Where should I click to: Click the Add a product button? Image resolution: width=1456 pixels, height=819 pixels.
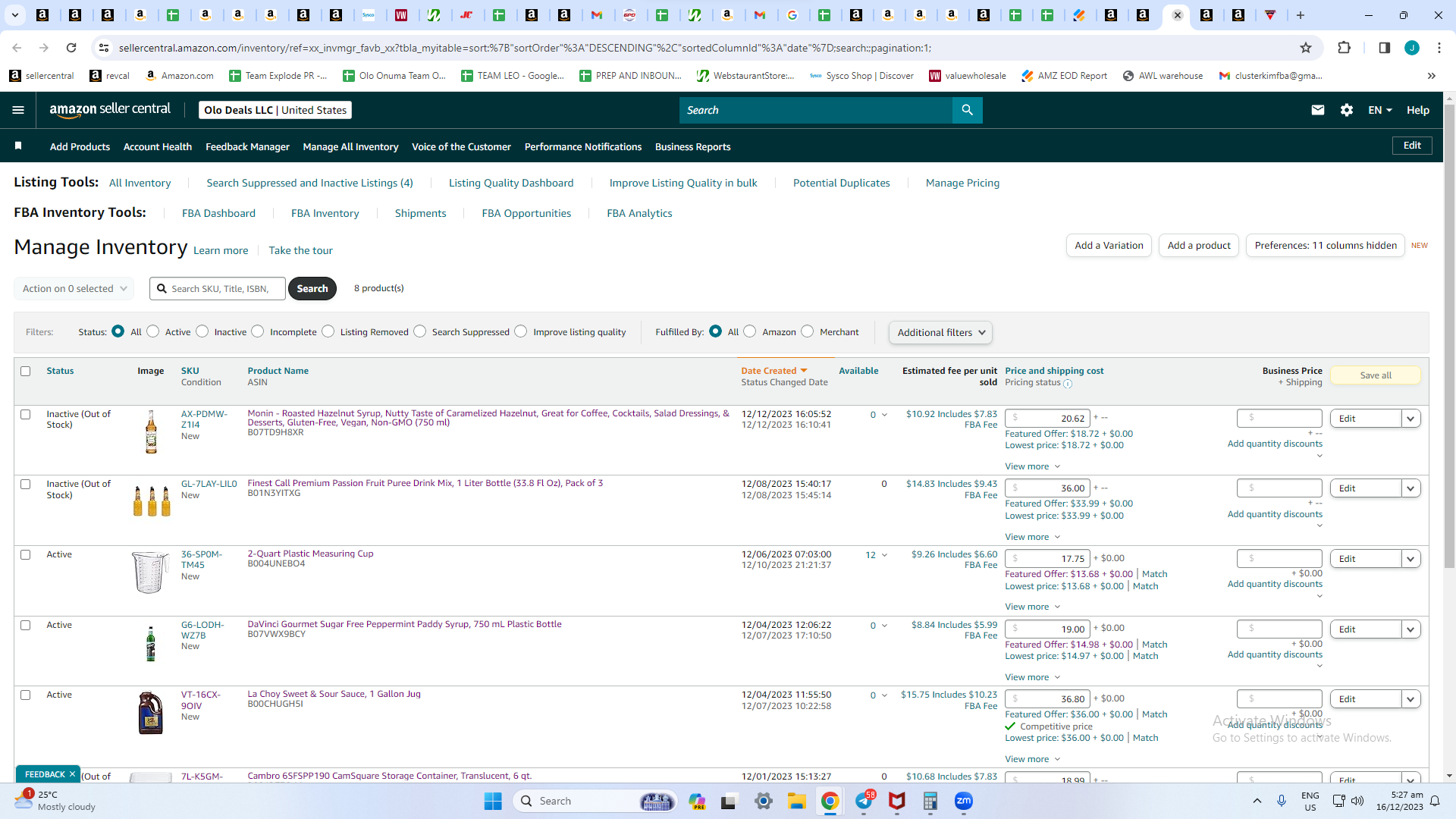tap(1199, 246)
